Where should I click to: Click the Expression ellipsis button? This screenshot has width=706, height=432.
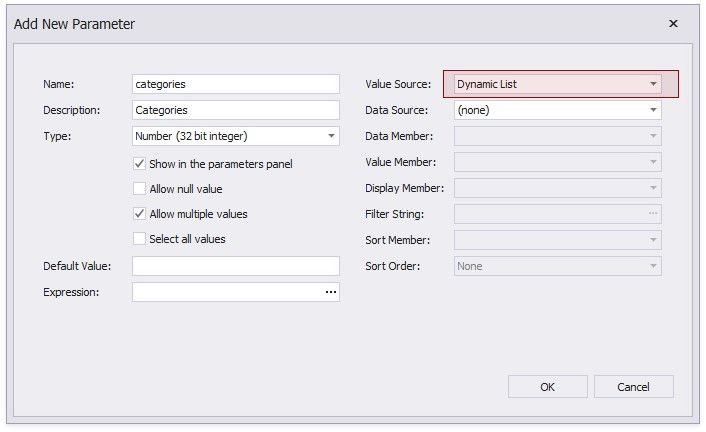point(330,292)
